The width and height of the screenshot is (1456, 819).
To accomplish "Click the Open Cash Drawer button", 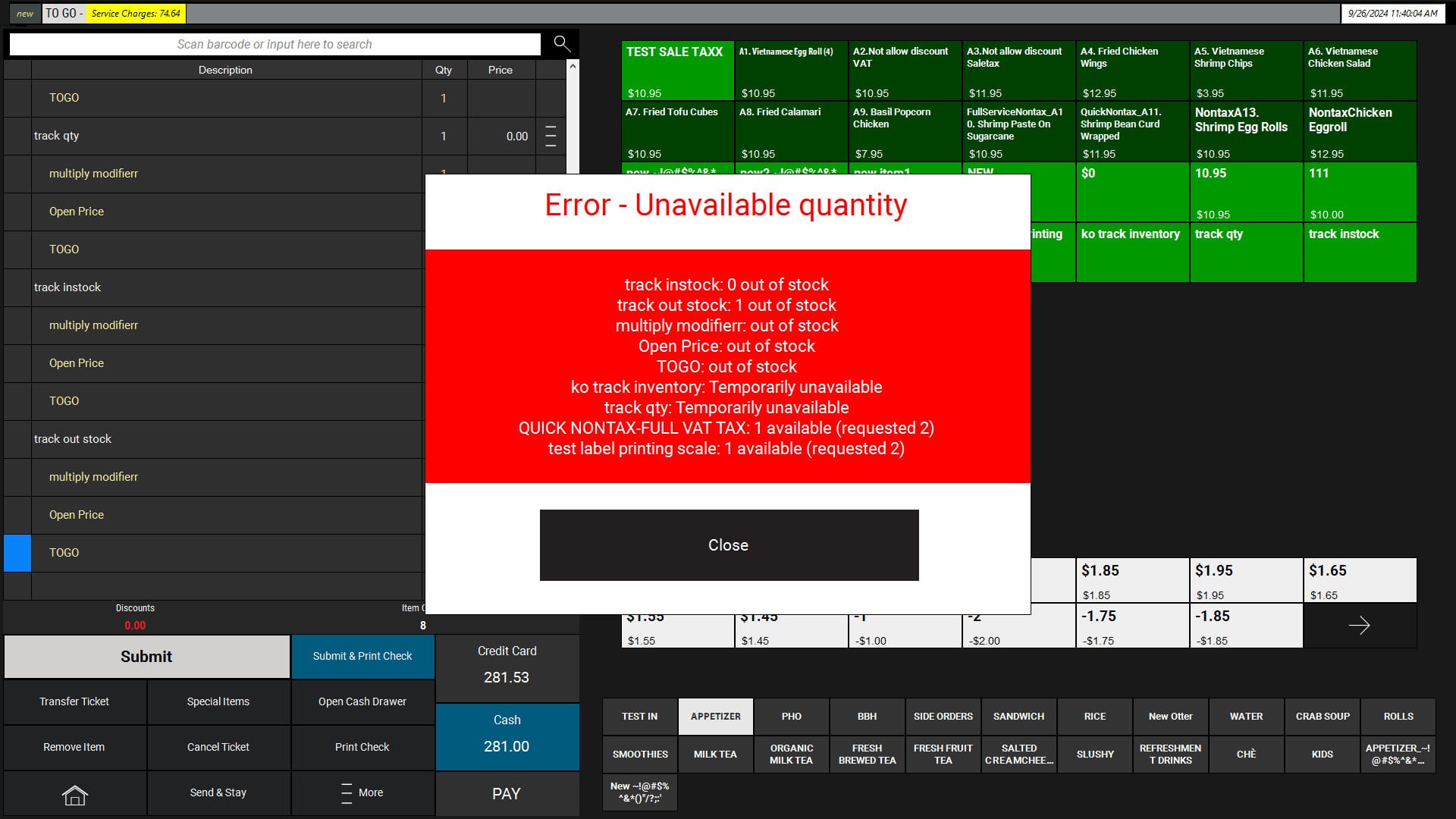I will (x=362, y=702).
